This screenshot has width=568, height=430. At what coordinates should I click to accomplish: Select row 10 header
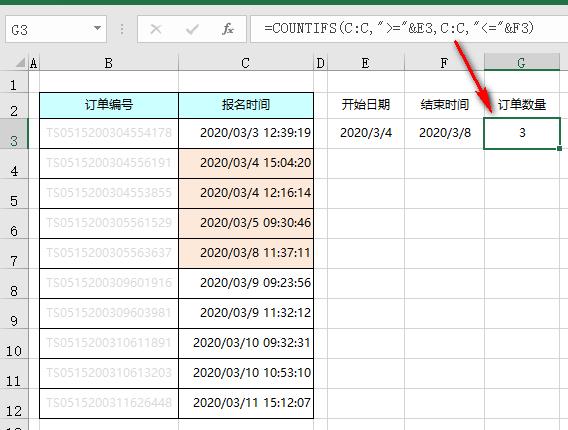click(14, 344)
